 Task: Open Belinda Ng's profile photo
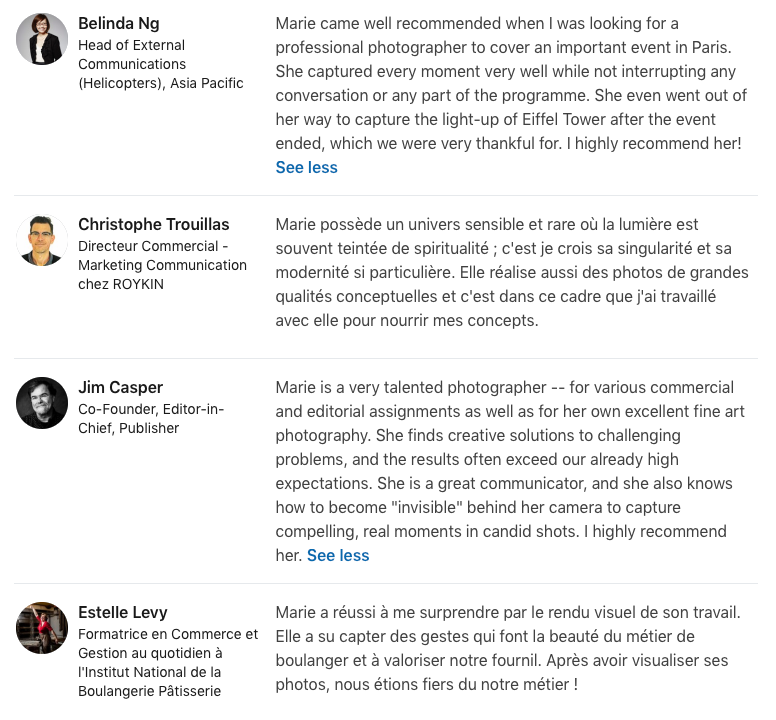[42, 39]
